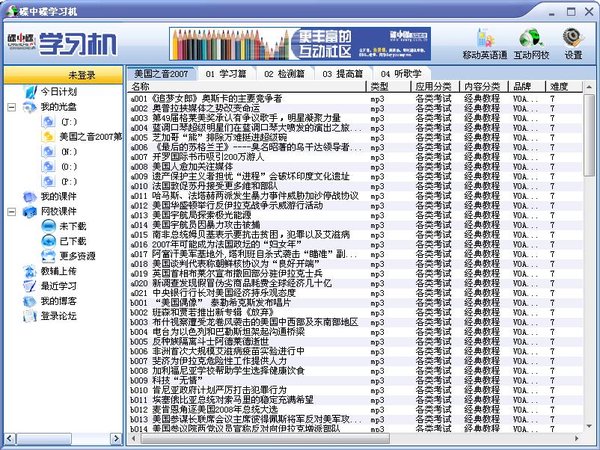Open the 互动社区 banner advertisement
This screenshot has width=600, height=450.
click(x=300, y=44)
